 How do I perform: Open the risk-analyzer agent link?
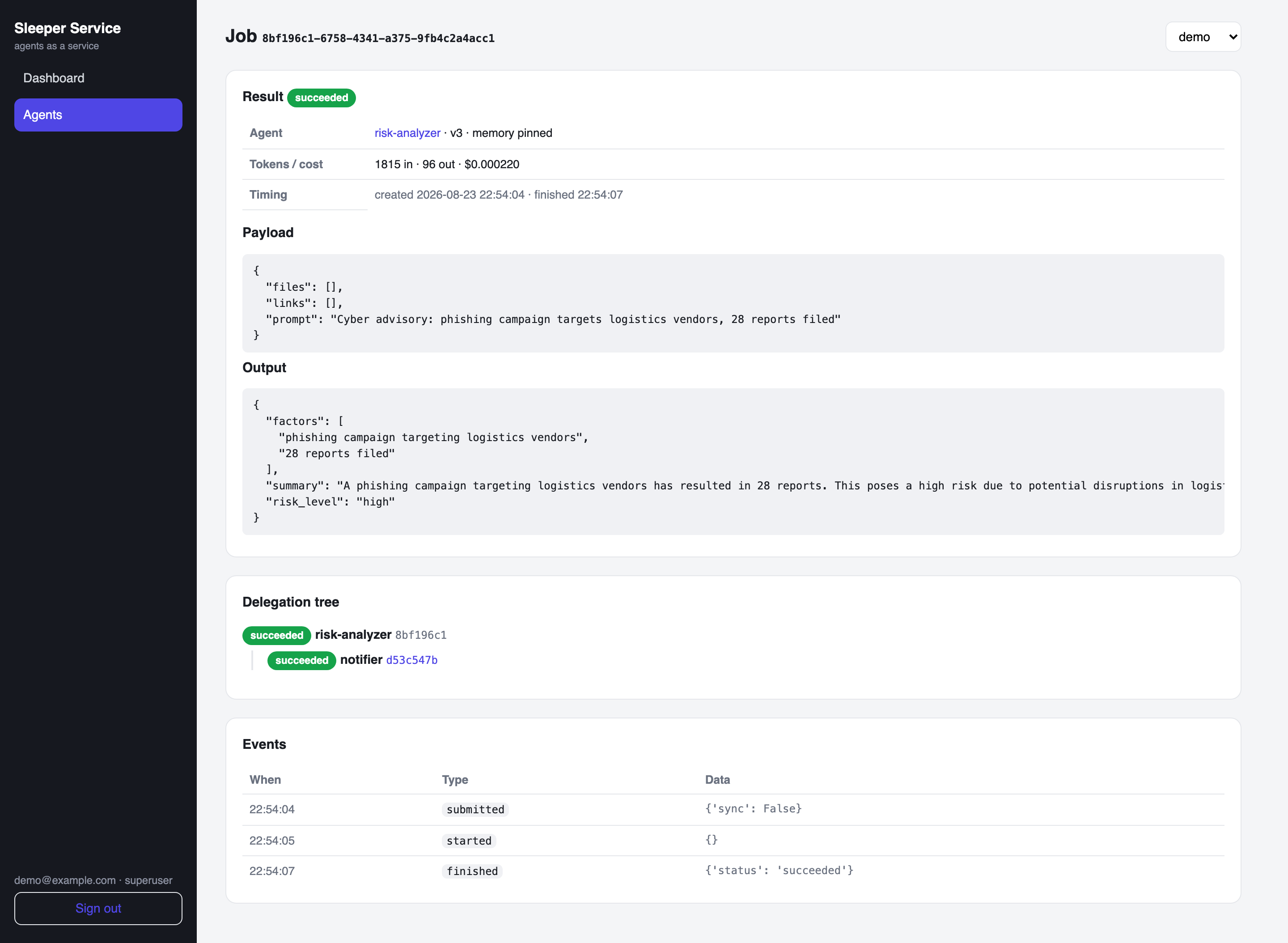tap(407, 133)
